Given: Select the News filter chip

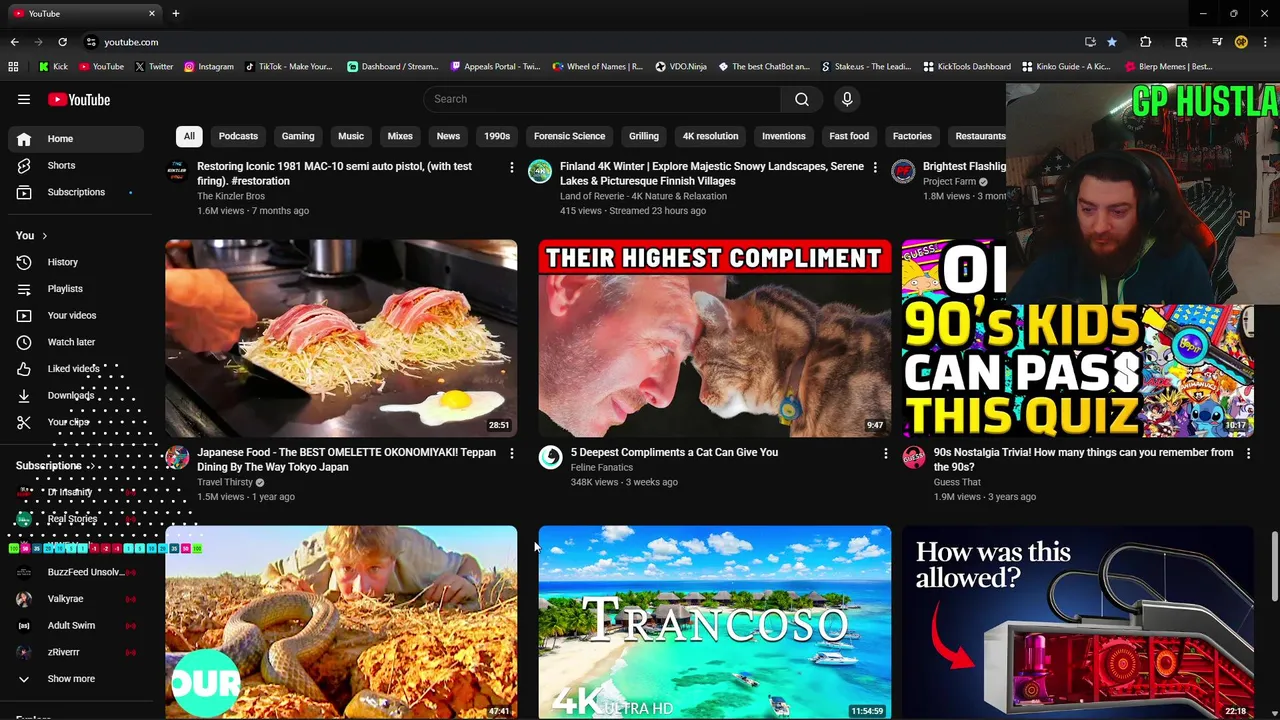Looking at the screenshot, I should point(448,136).
